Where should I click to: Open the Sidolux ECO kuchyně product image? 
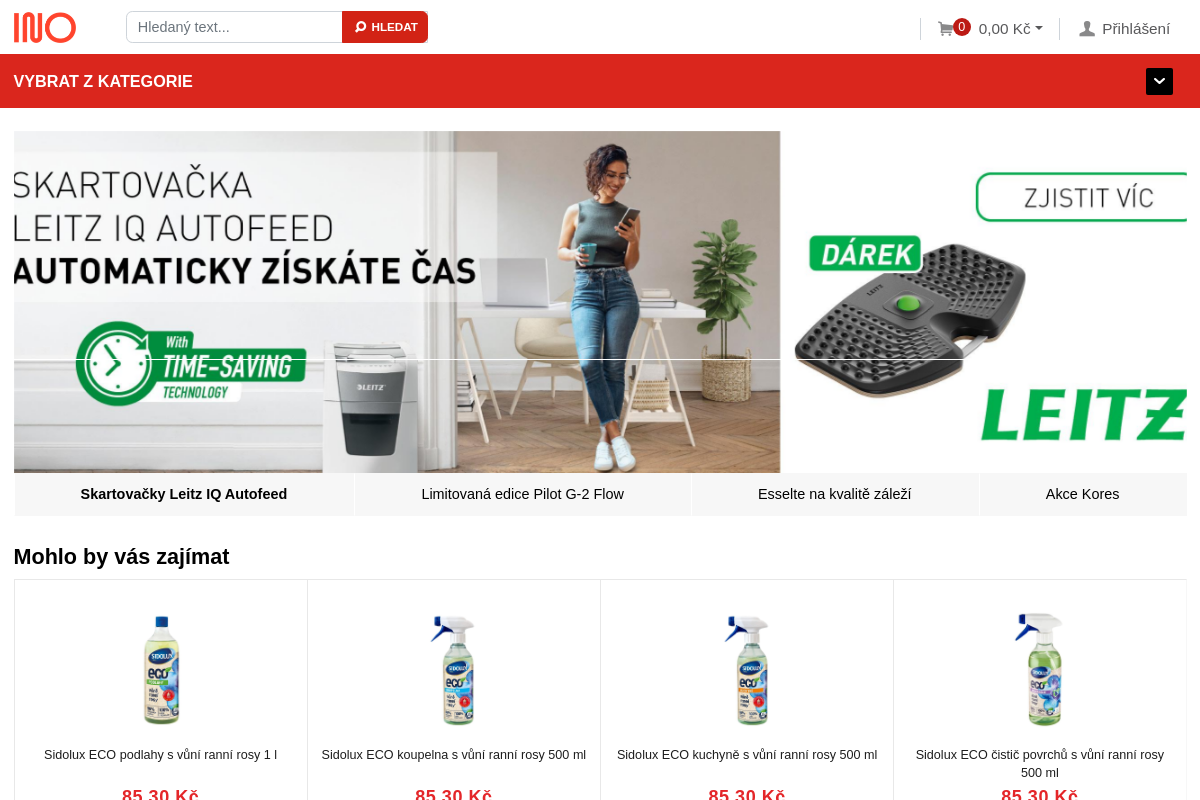coord(747,670)
